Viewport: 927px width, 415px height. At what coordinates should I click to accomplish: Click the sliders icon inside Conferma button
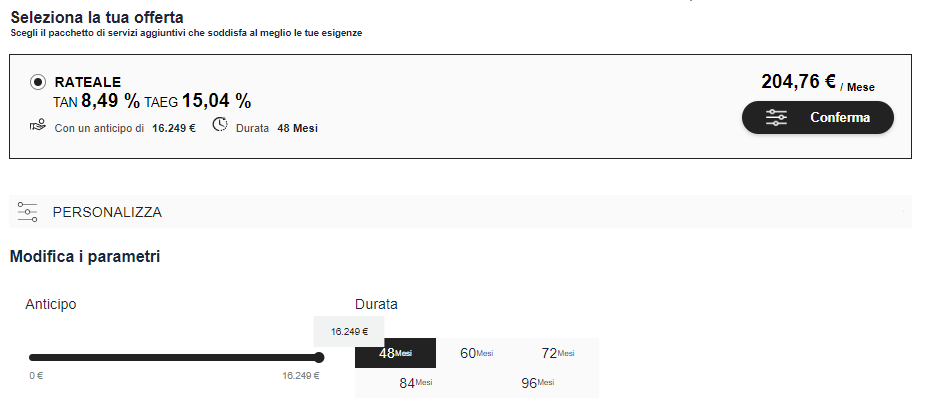776,117
